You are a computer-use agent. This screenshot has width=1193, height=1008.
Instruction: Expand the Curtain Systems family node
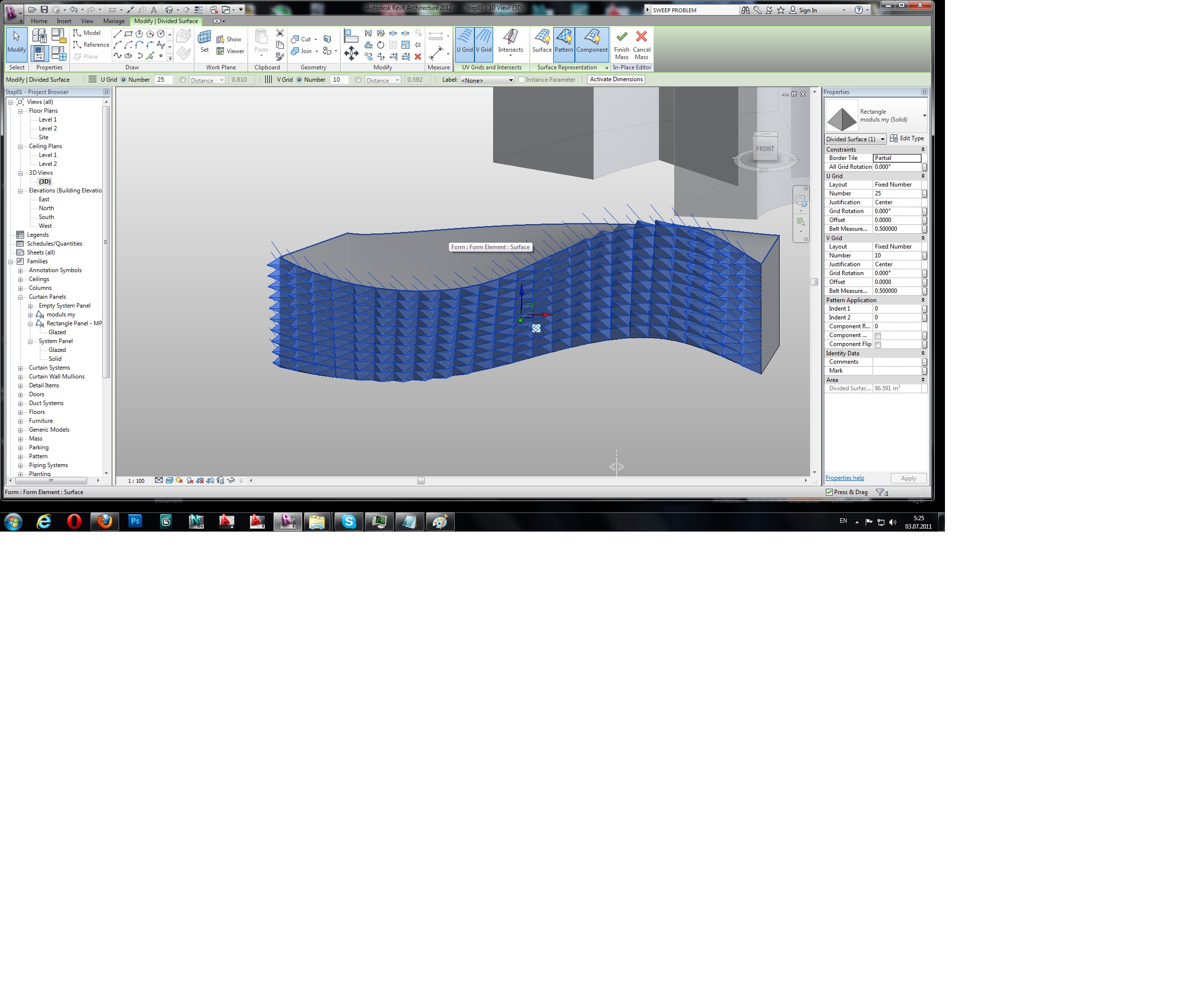pos(21,368)
